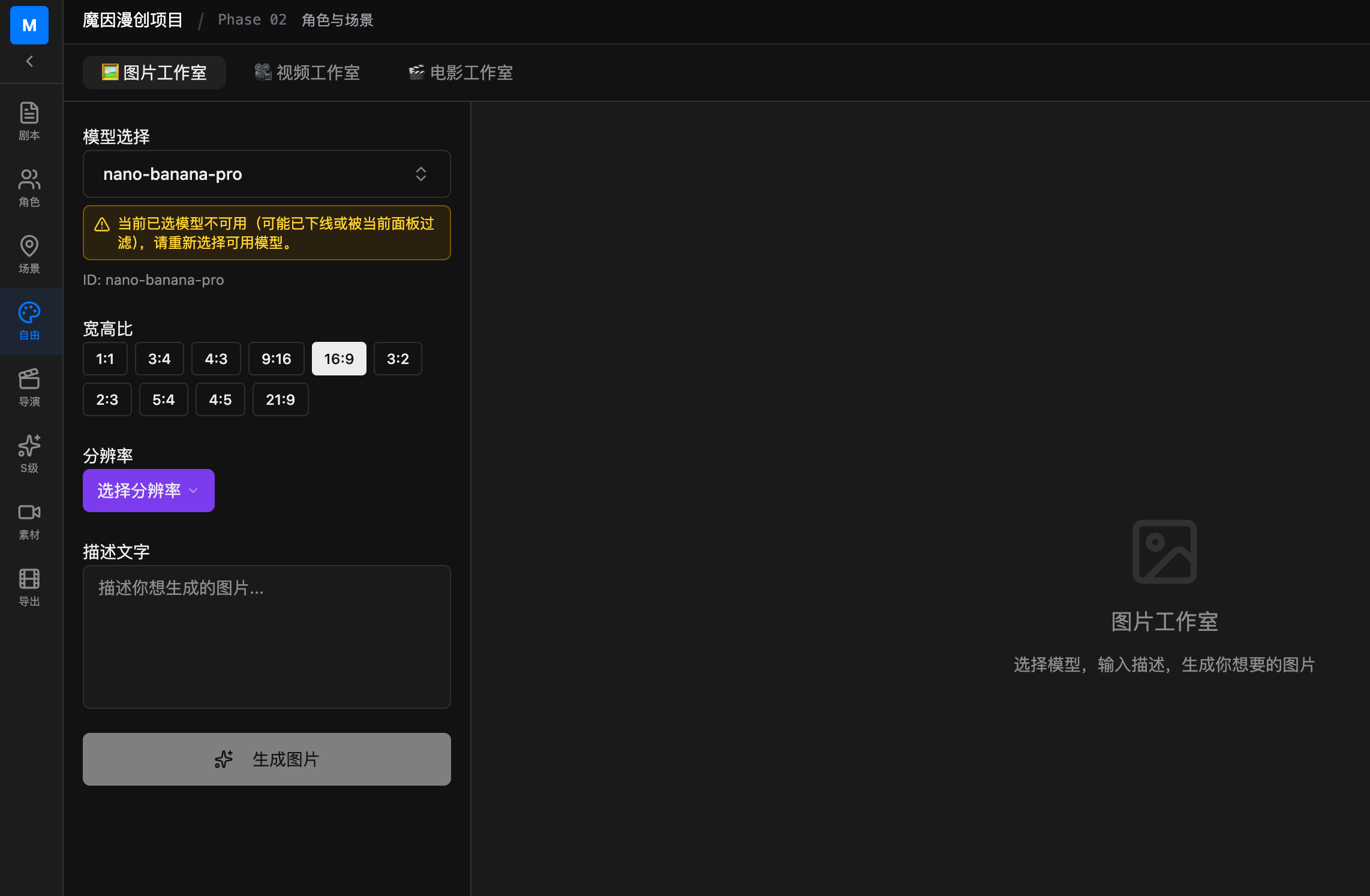Image resolution: width=1370 pixels, height=896 pixels.
Task: Open the 导演 clapperboard icon
Action: click(x=29, y=387)
